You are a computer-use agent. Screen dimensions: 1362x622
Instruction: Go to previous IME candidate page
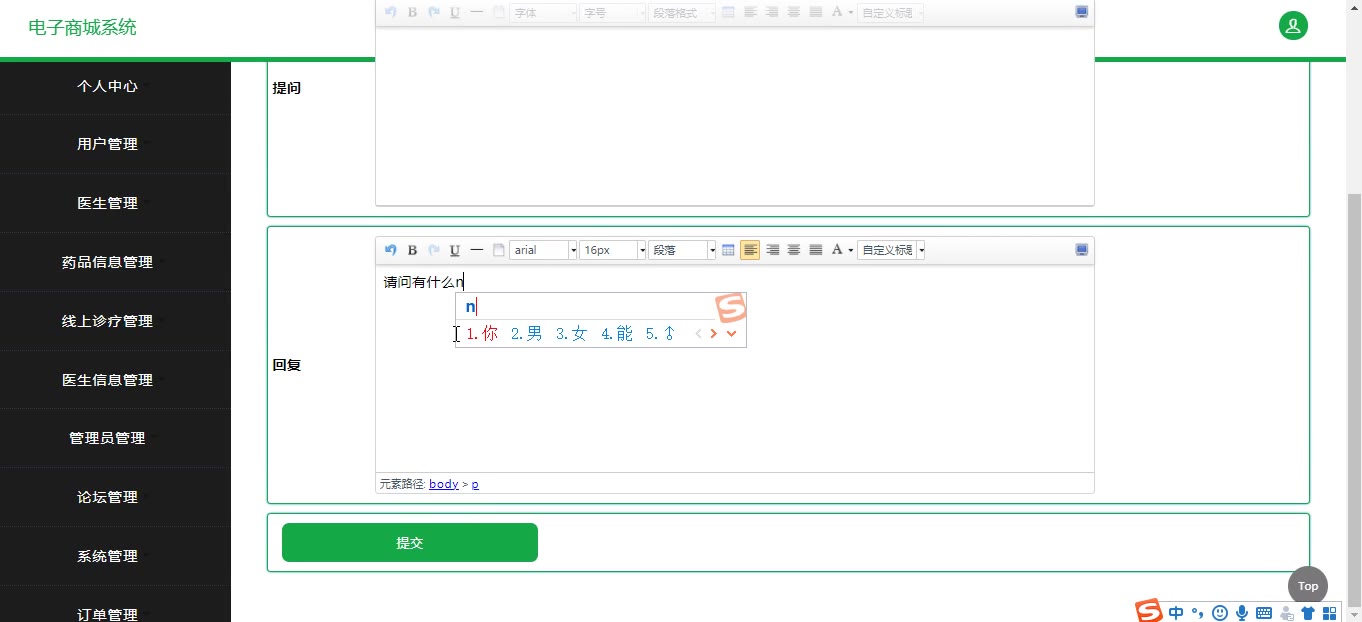pyautogui.click(x=698, y=334)
